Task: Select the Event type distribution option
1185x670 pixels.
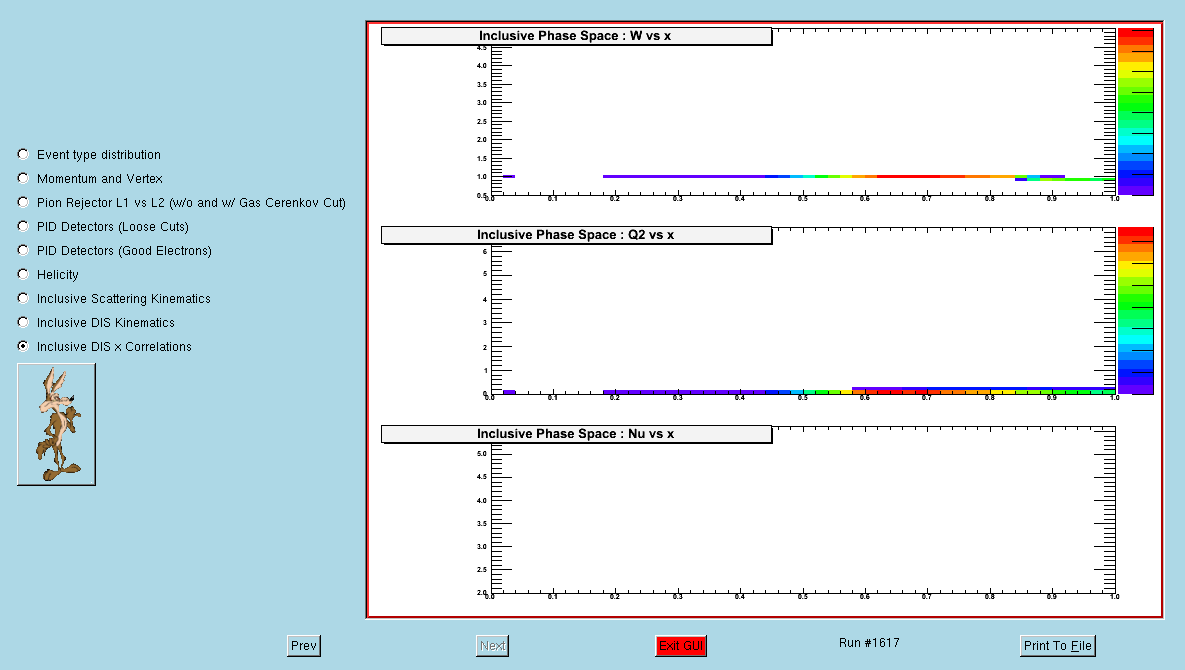Action: pyautogui.click(x=89, y=155)
